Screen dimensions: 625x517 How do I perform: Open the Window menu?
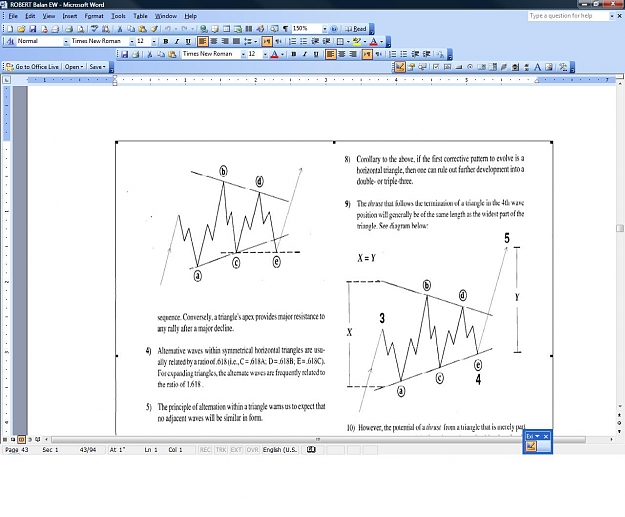point(165,16)
